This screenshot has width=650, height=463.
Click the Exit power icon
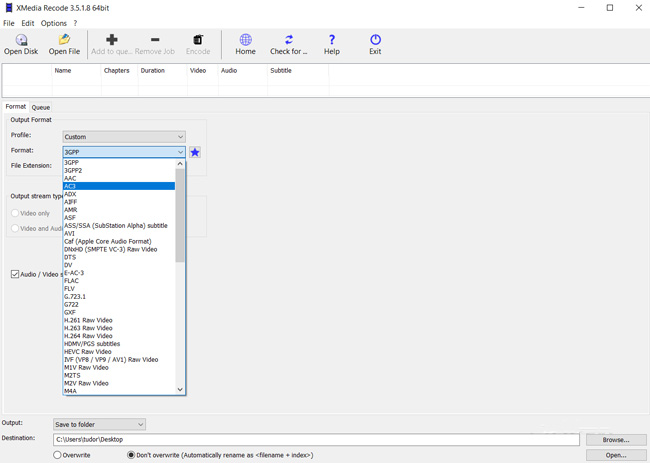click(x=376, y=39)
